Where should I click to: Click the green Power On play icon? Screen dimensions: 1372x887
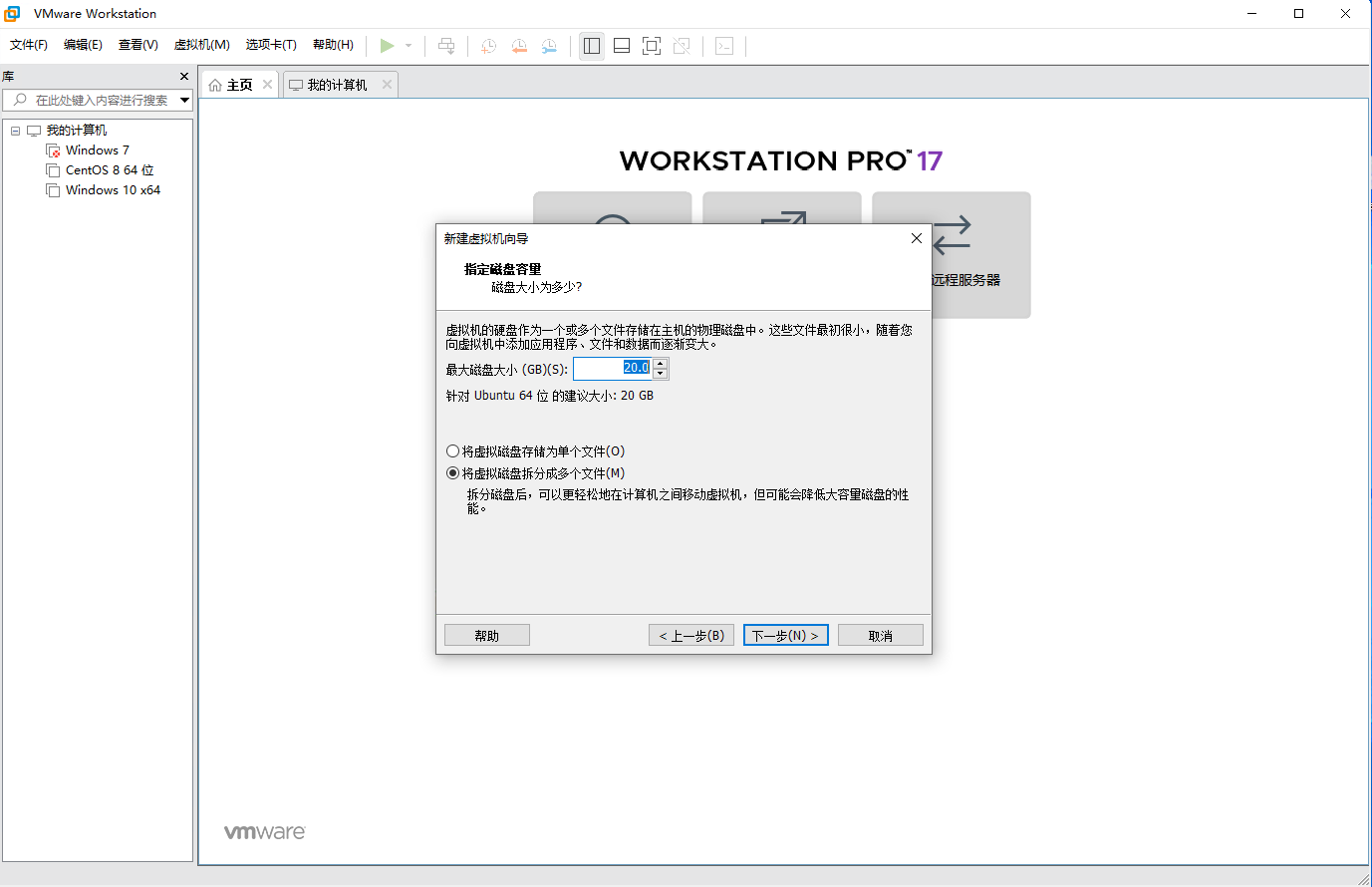pyautogui.click(x=387, y=46)
